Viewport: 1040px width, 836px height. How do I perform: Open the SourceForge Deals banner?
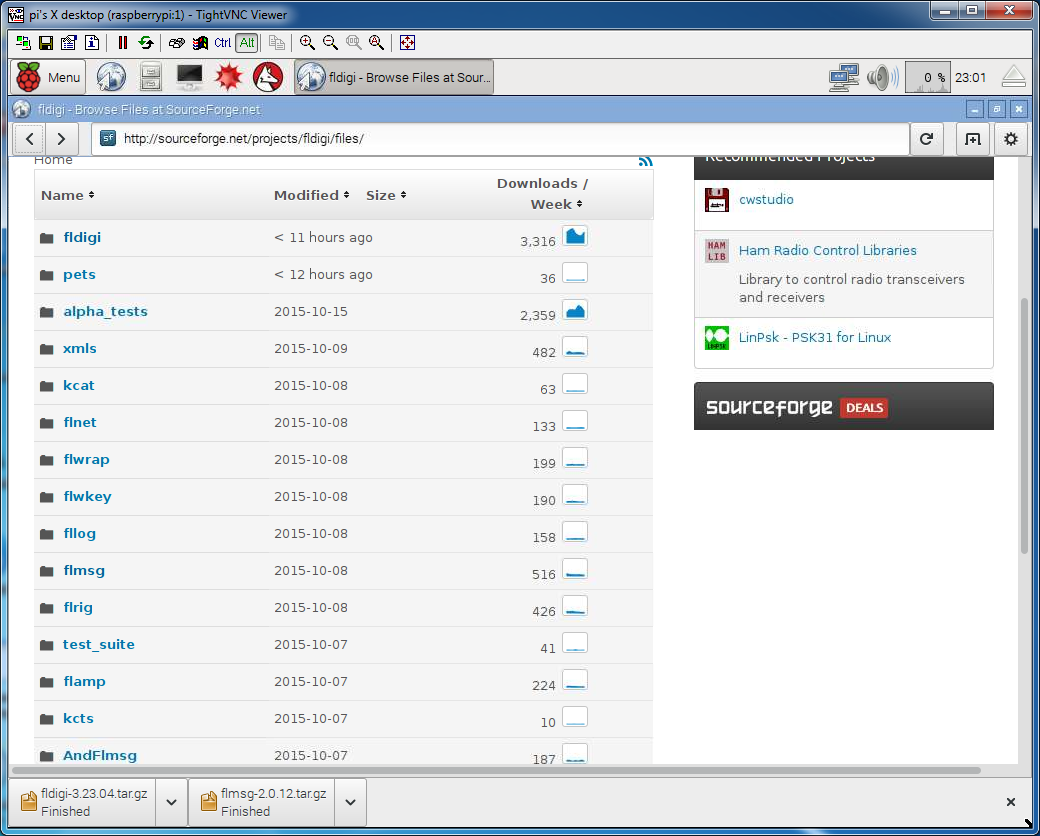pos(844,406)
